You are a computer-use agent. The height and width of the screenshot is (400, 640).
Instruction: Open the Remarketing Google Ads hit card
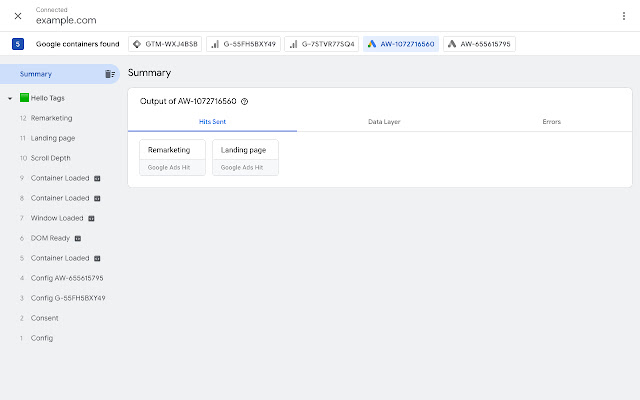(x=172, y=157)
